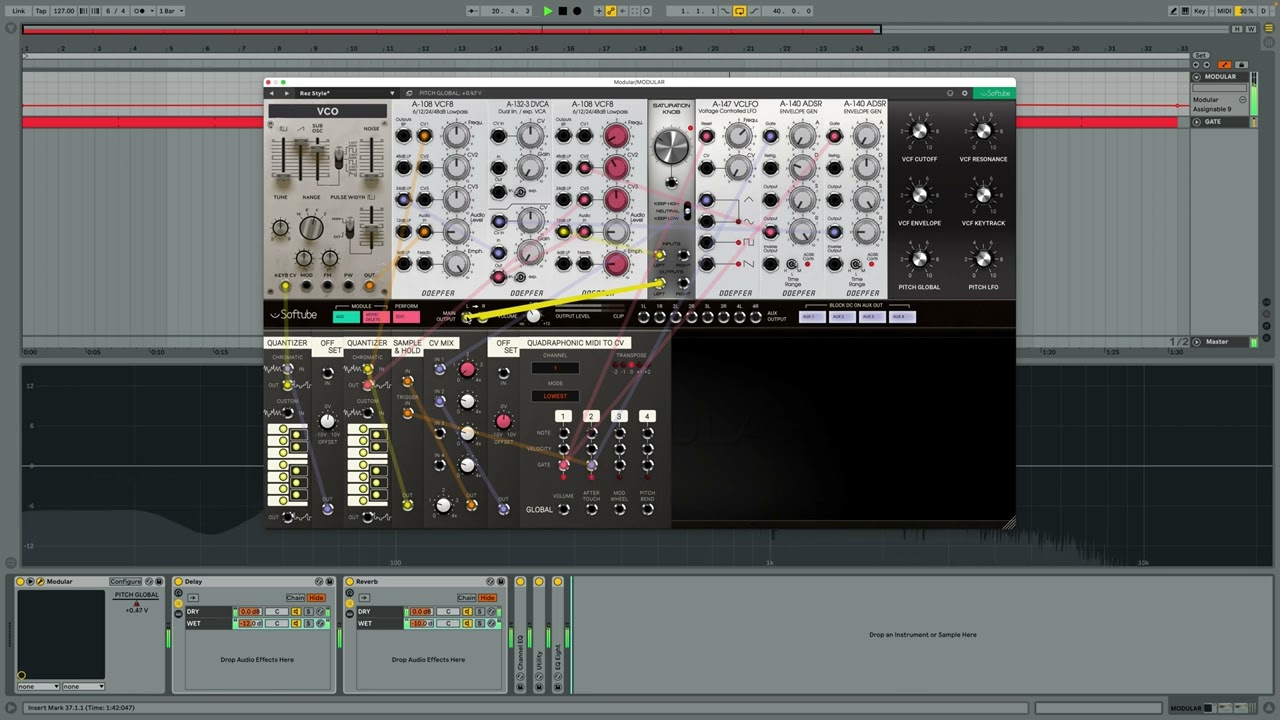This screenshot has height=720, width=1280.
Task: Click the large Saturation Knob
Action: point(671,147)
